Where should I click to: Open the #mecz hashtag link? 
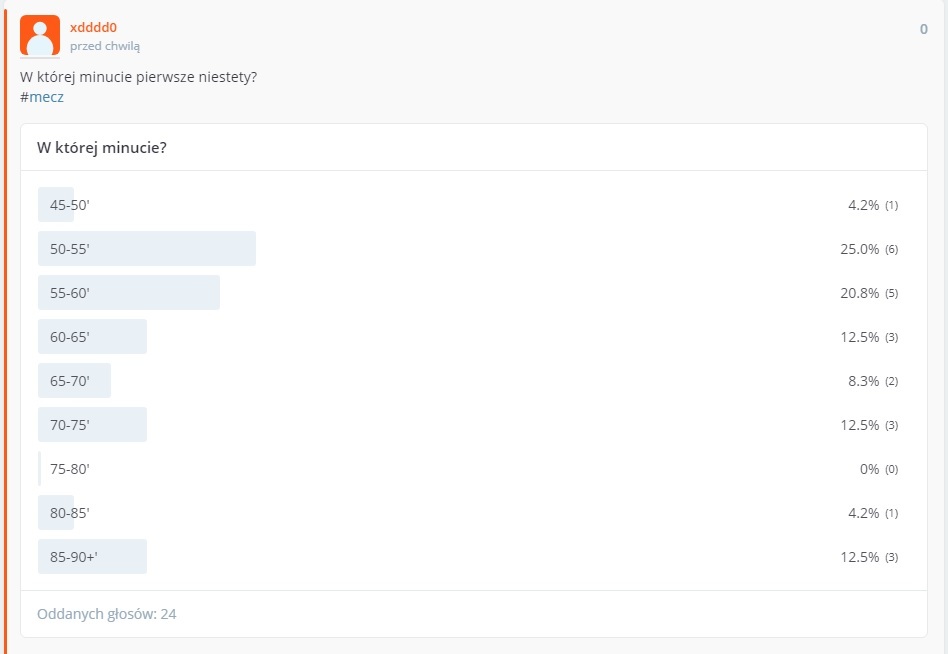(42, 97)
